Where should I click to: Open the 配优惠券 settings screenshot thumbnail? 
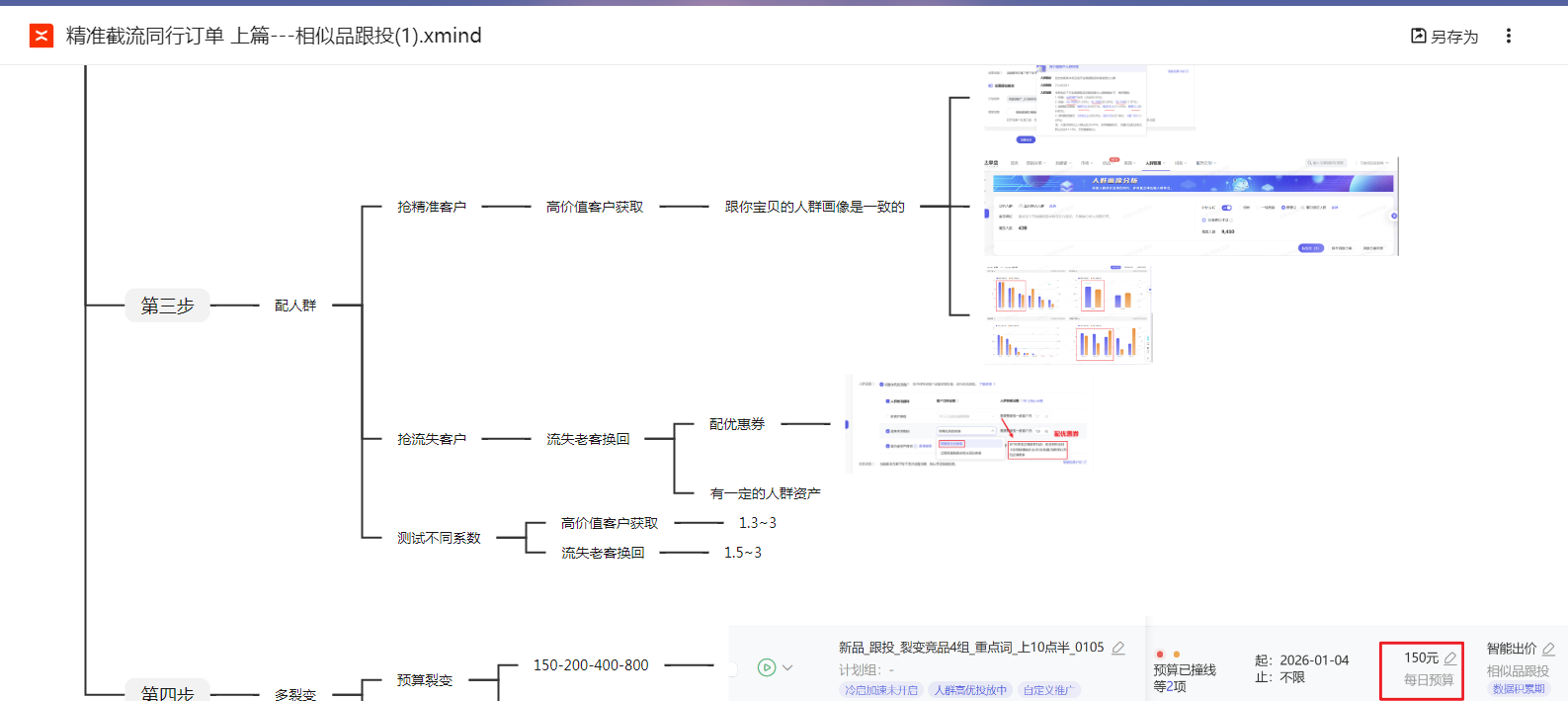[x=968, y=424]
